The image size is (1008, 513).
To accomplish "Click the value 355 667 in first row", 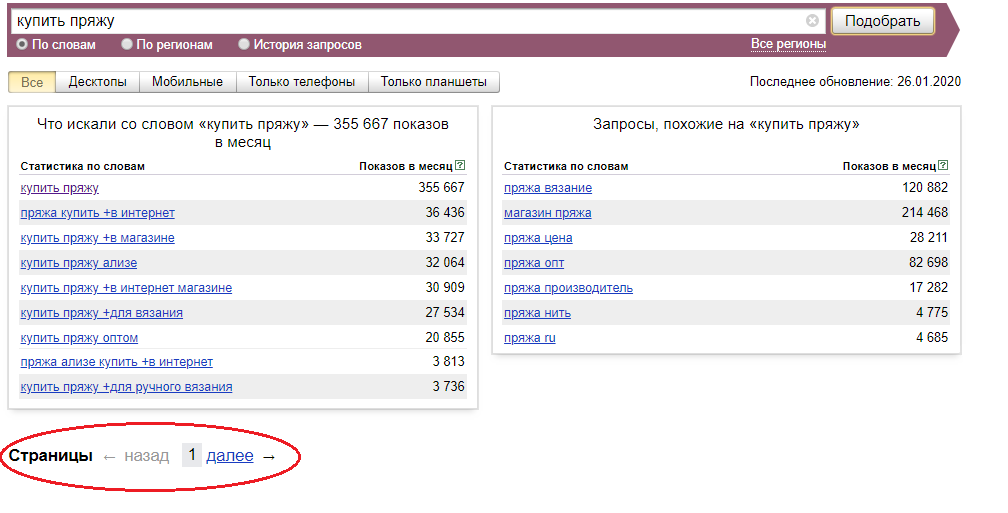I will click(441, 188).
